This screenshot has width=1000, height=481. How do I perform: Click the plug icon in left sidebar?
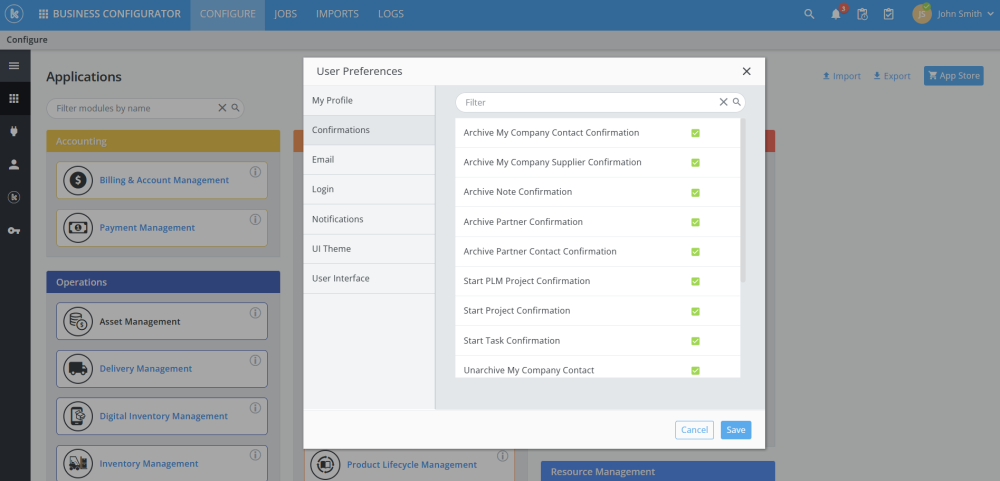tap(14, 131)
